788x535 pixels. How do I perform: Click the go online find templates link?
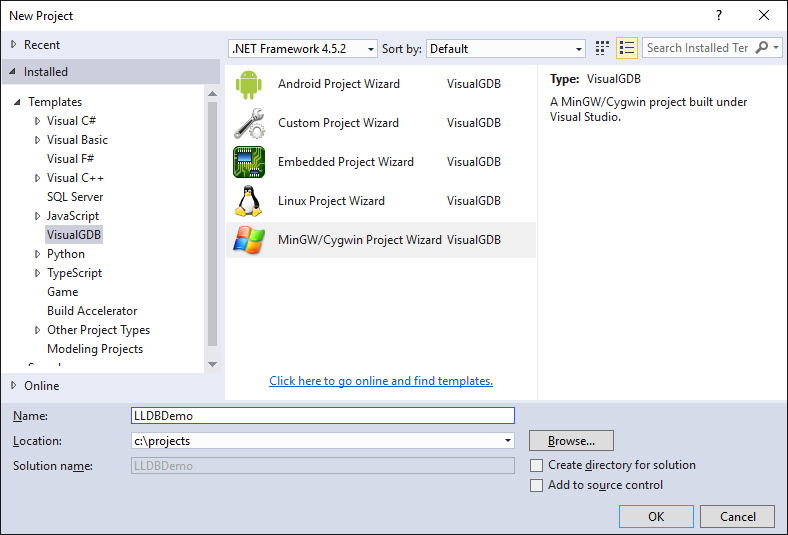tap(381, 381)
